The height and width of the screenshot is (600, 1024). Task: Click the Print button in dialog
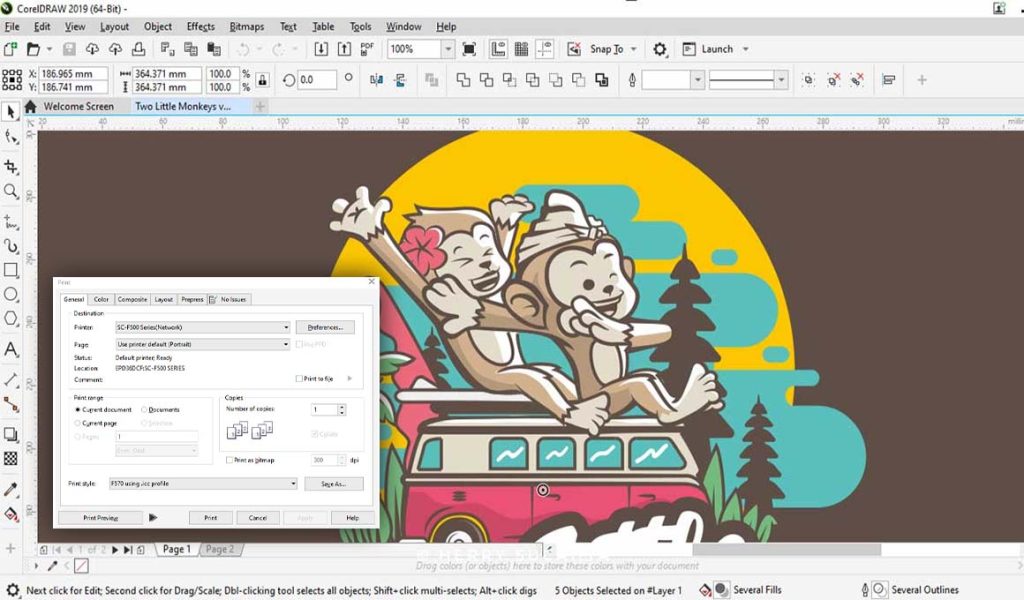[x=211, y=518]
